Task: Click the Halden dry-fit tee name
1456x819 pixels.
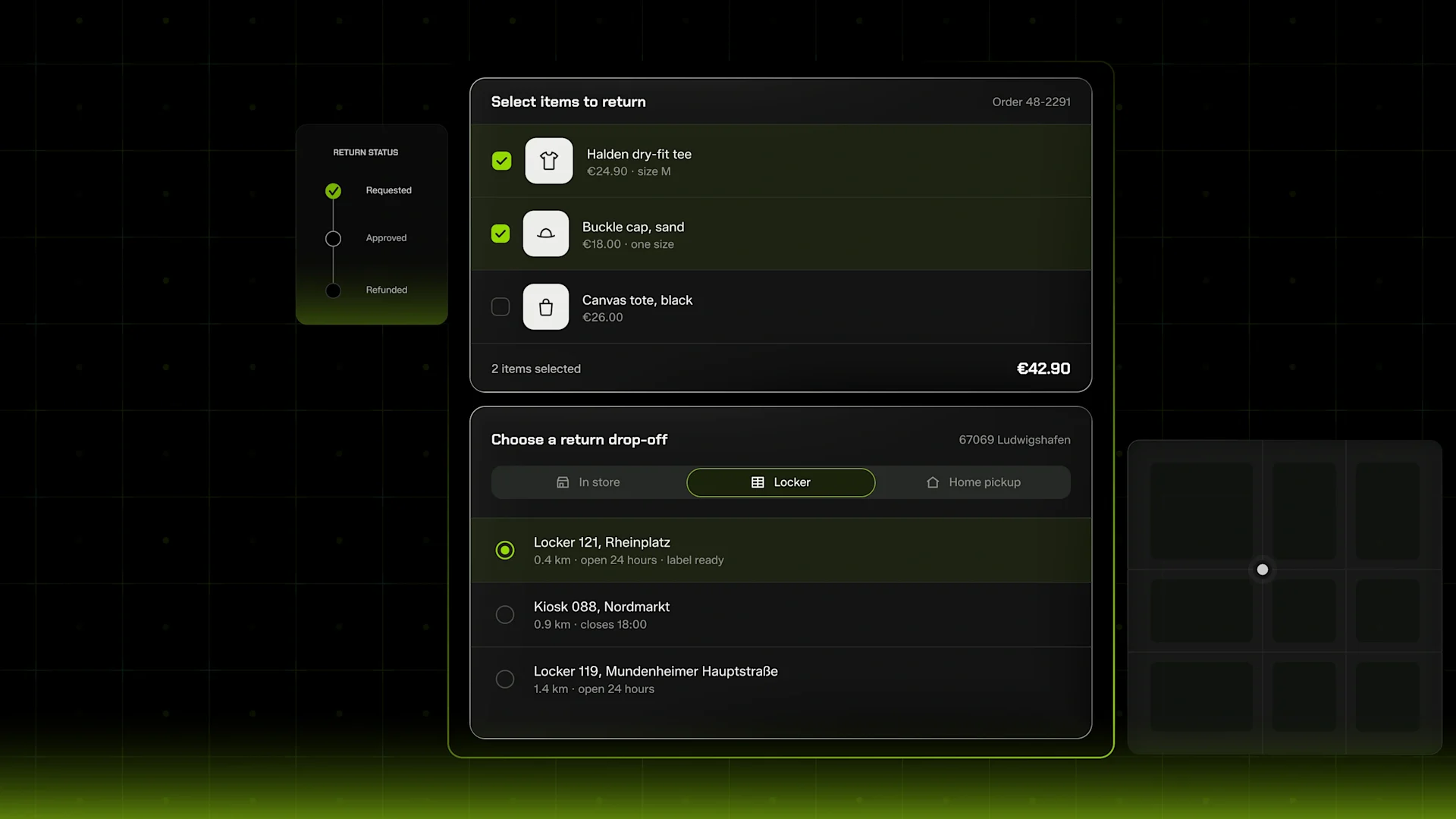Action: [639, 154]
